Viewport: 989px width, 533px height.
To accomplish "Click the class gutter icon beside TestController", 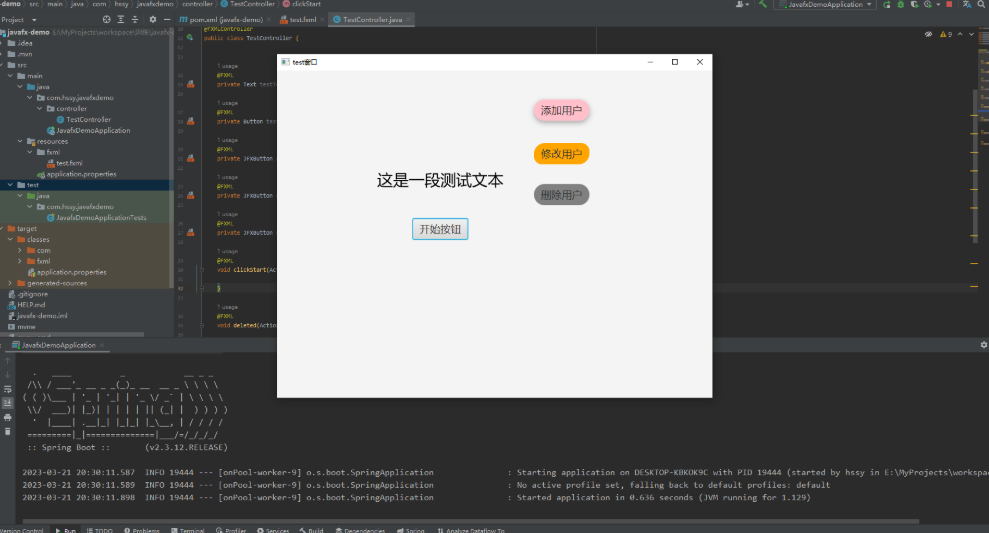I will pyautogui.click(x=190, y=38).
